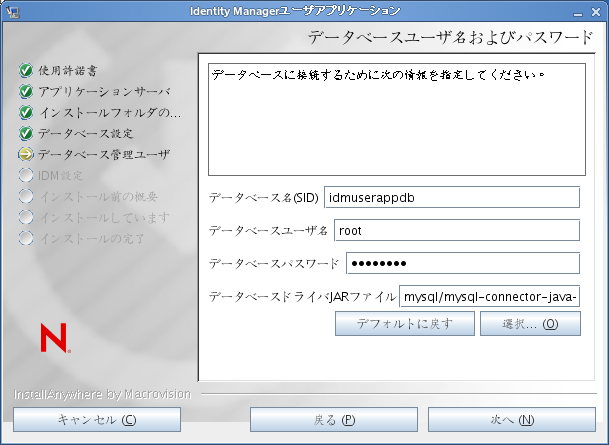Click the キャンセル (C) button

tap(97, 419)
